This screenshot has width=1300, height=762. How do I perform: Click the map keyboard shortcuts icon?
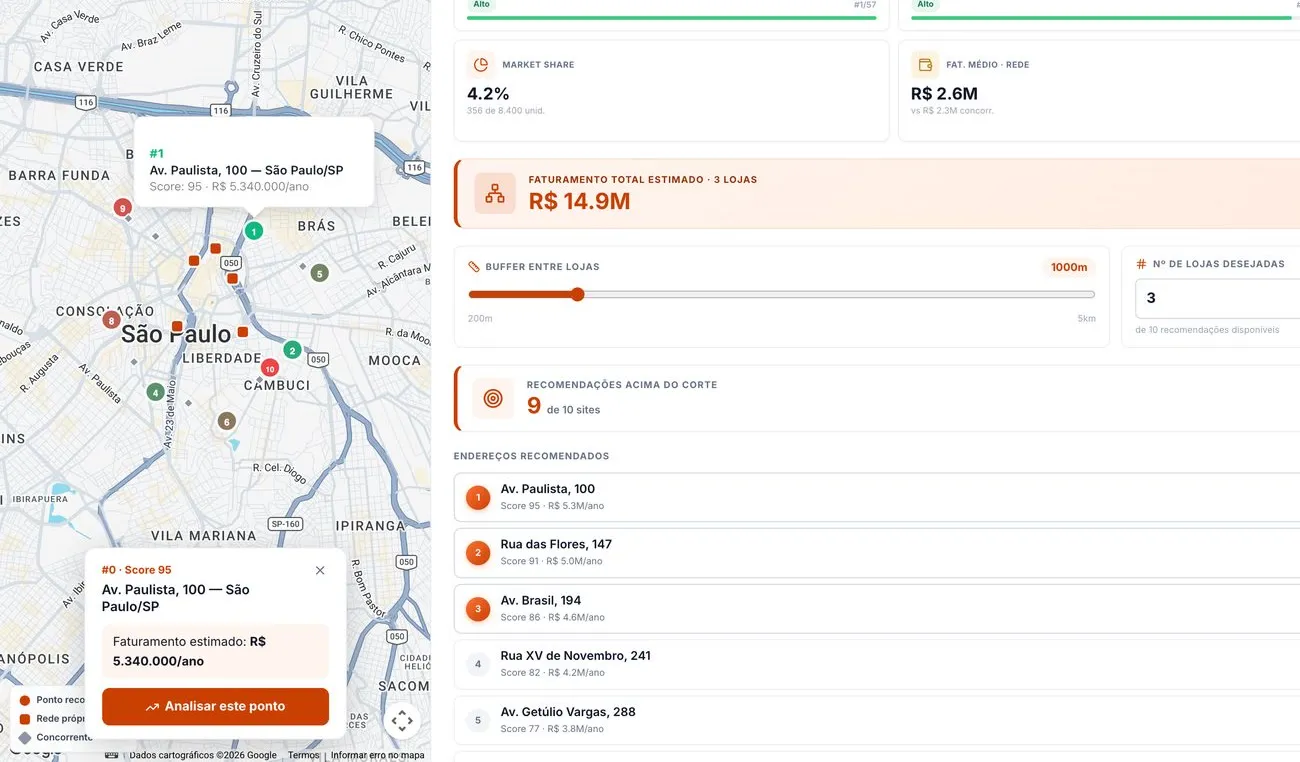[x=111, y=755]
